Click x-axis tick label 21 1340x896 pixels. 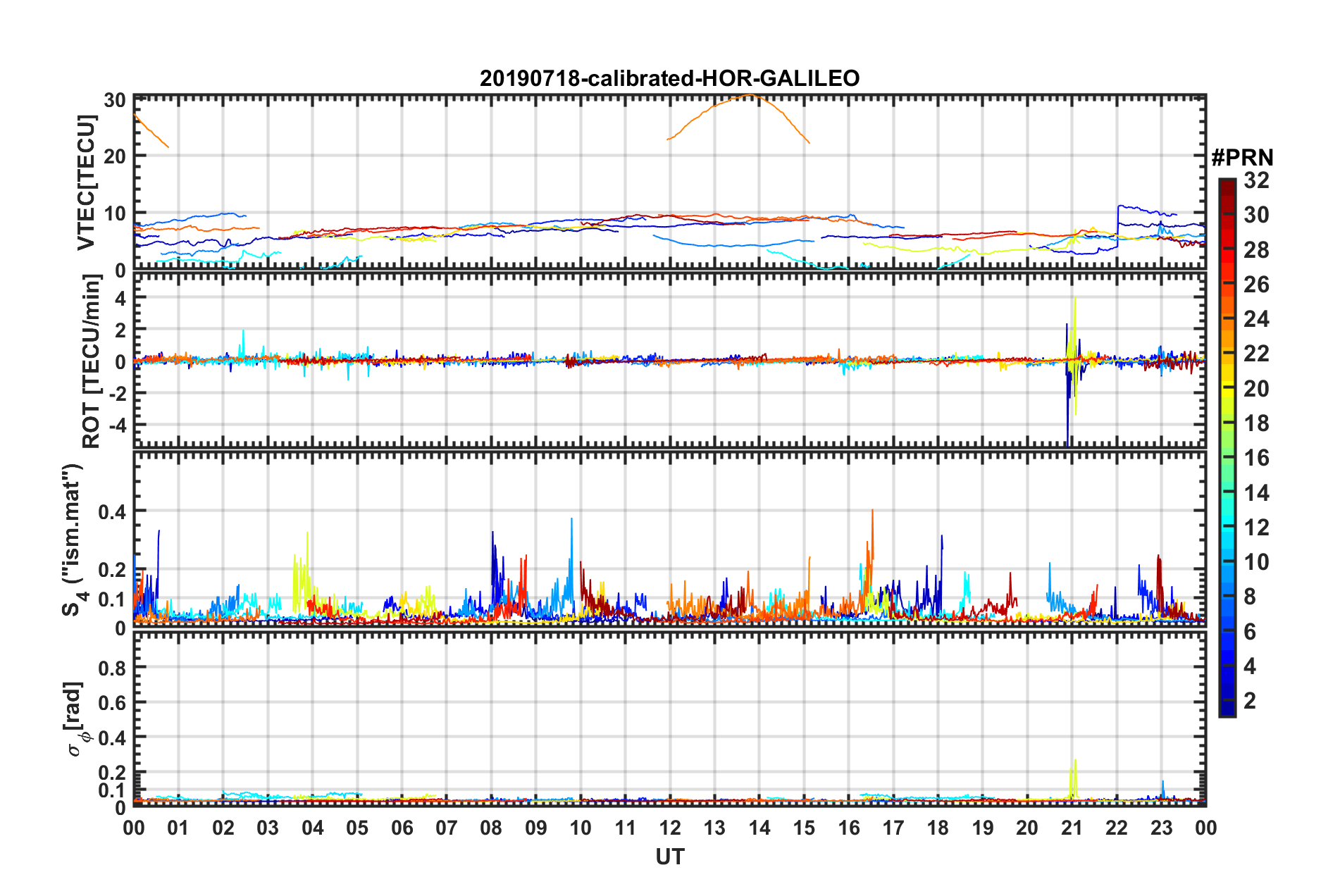click(1072, 828)
